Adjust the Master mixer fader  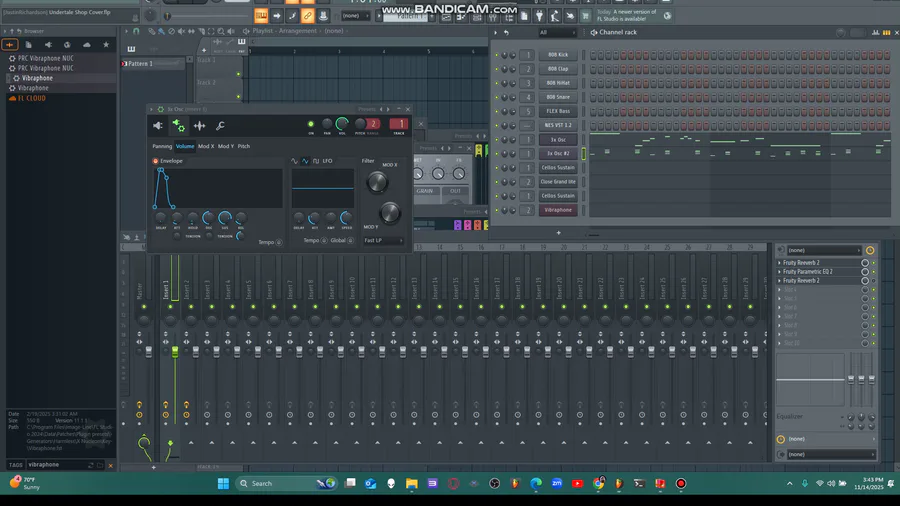(149, 352)
